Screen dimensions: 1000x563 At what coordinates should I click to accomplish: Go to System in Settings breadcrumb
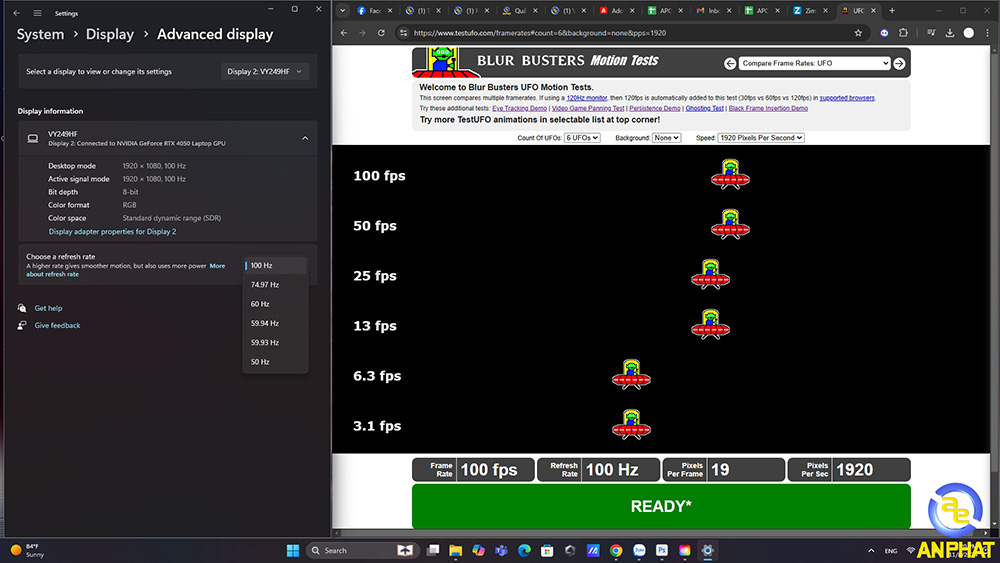click(x=40, y=34)
